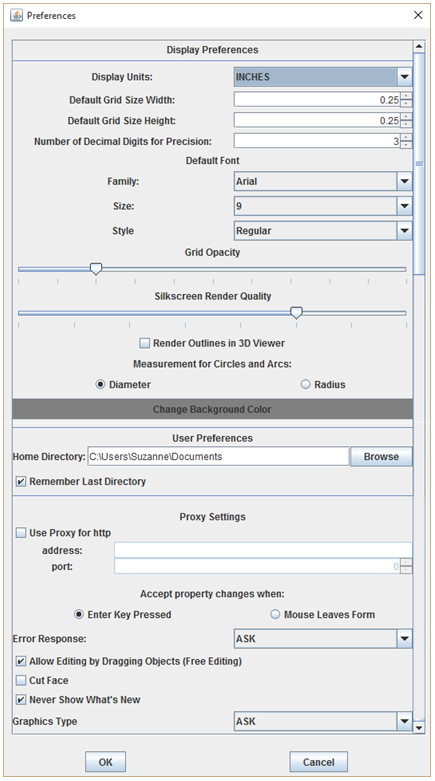Decrease Default Grid Size Width value
Viewport: 435px width, 781px height.
click(x=407, y=103)
